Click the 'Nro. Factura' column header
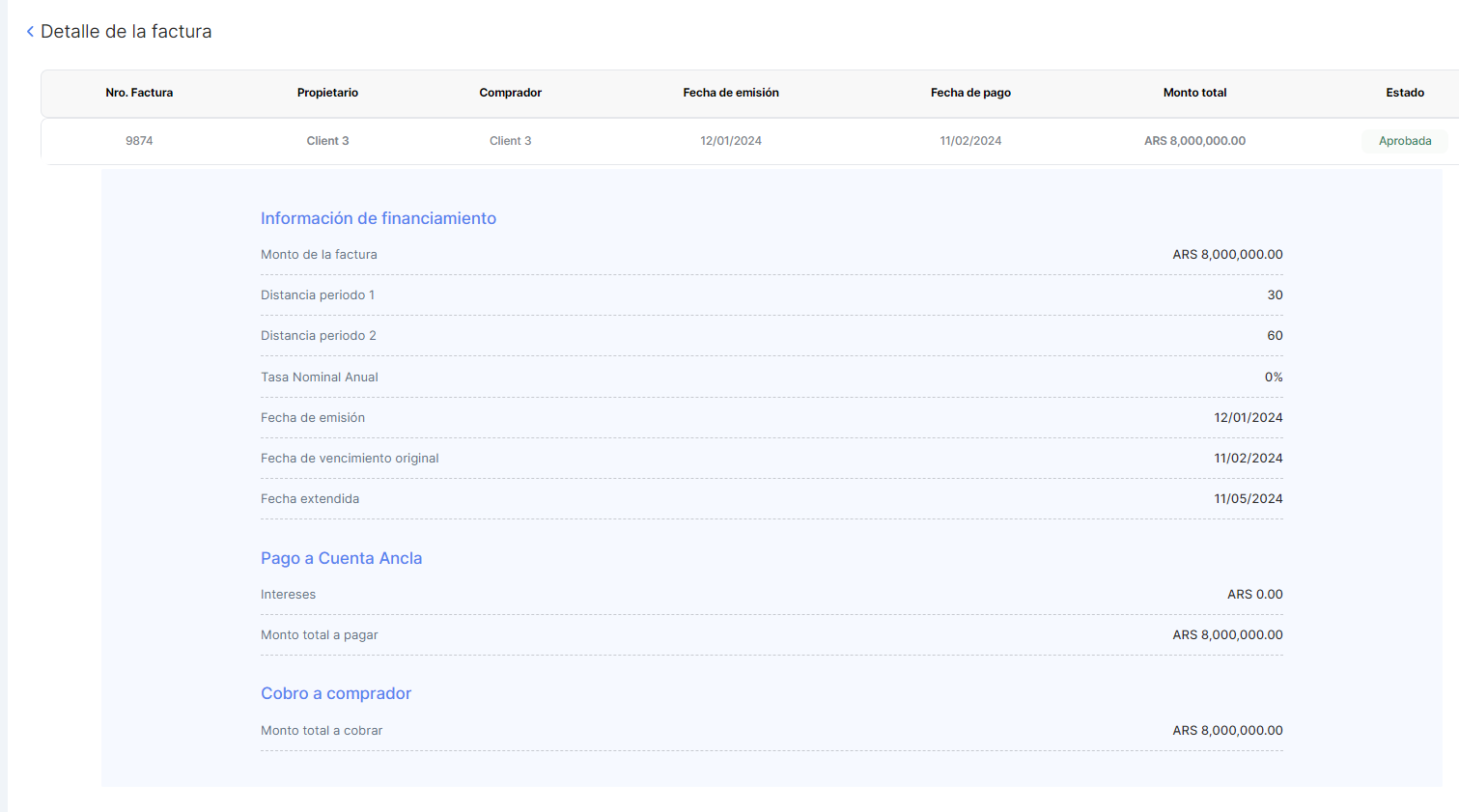Viewport: 1459px width, 812px height. click(x=139, y=93)
